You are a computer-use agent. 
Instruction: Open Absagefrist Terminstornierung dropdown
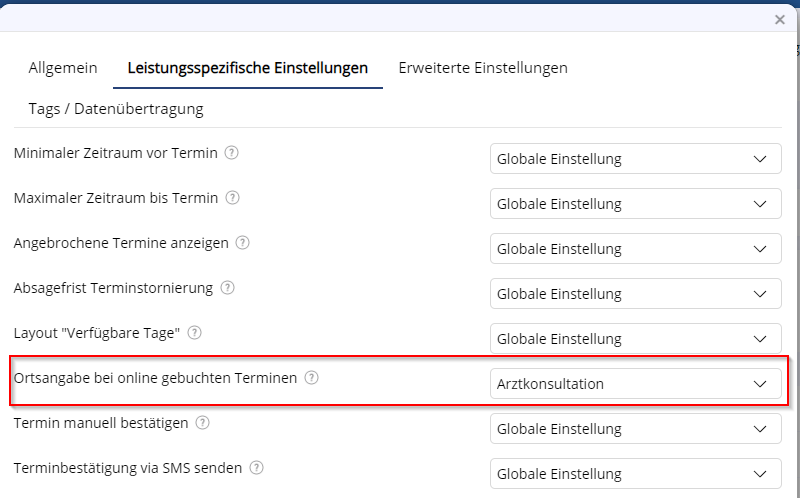point(635,294)
